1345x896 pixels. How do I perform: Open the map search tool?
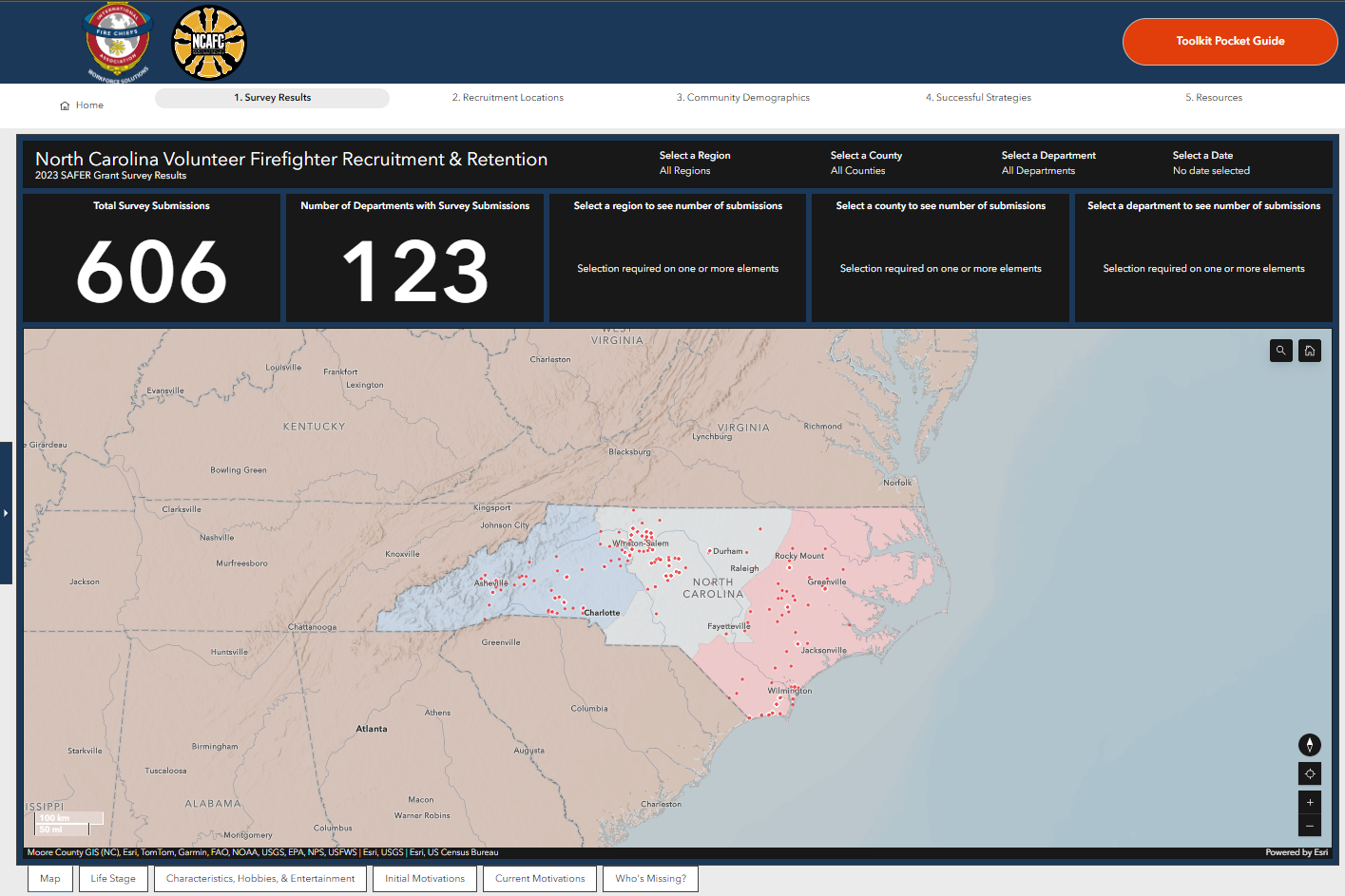(x=1280, y=351)
